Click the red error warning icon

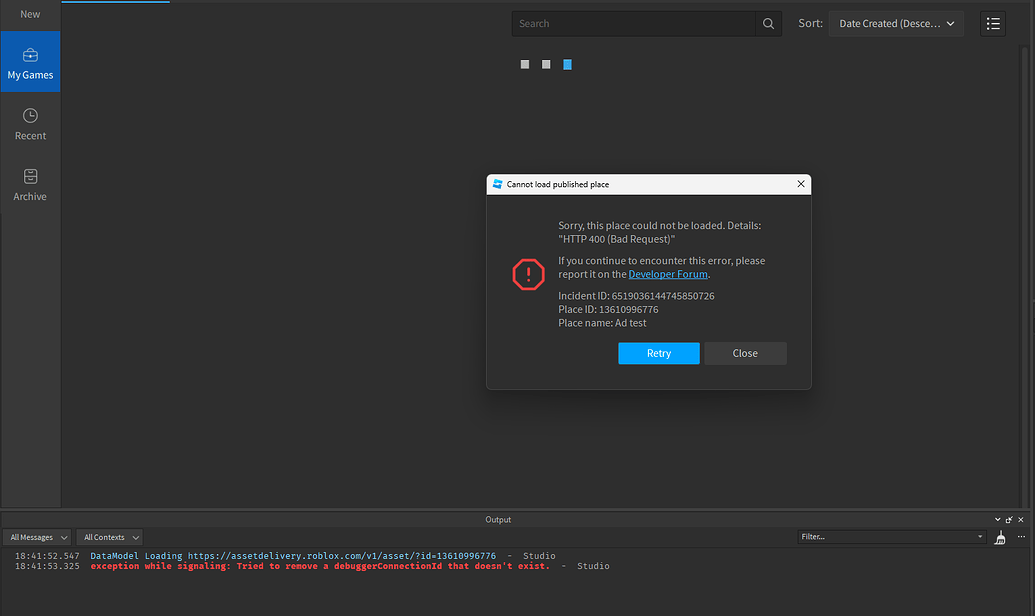(x=529, y=274)
